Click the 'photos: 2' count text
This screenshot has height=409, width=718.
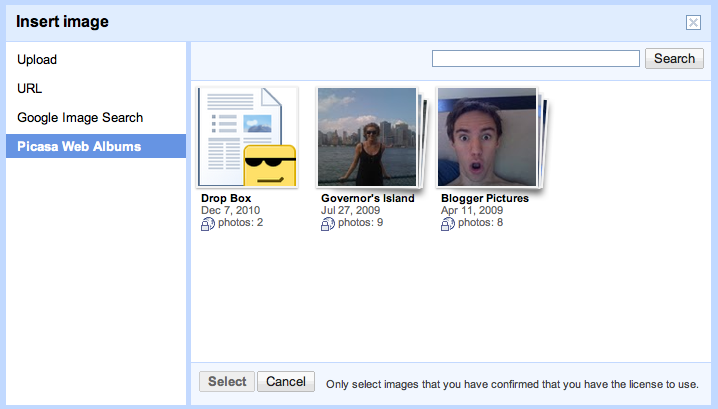click(x=240, y=223)
